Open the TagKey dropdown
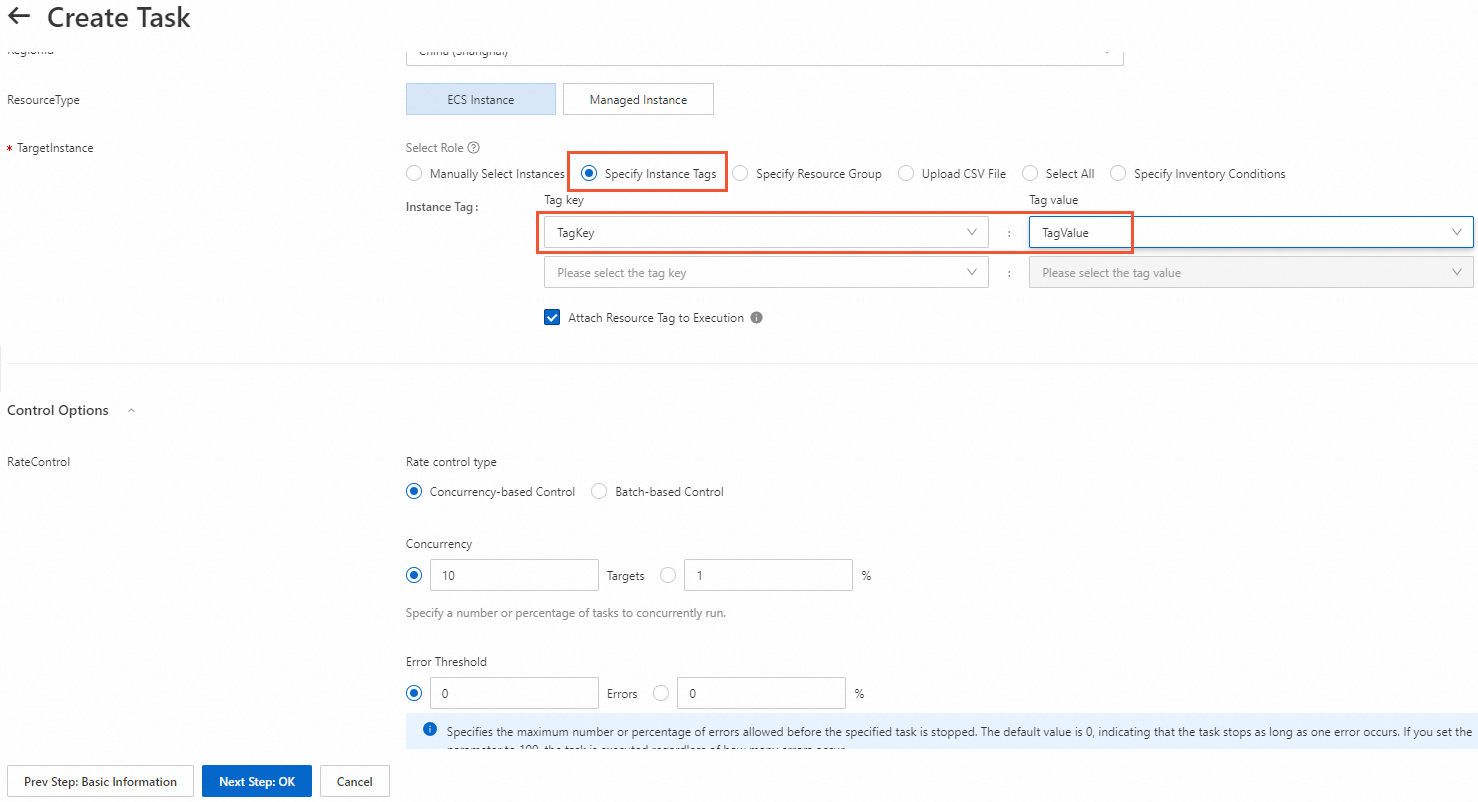This screenshot has height=802, width=1478. click(x=765, y=233)
